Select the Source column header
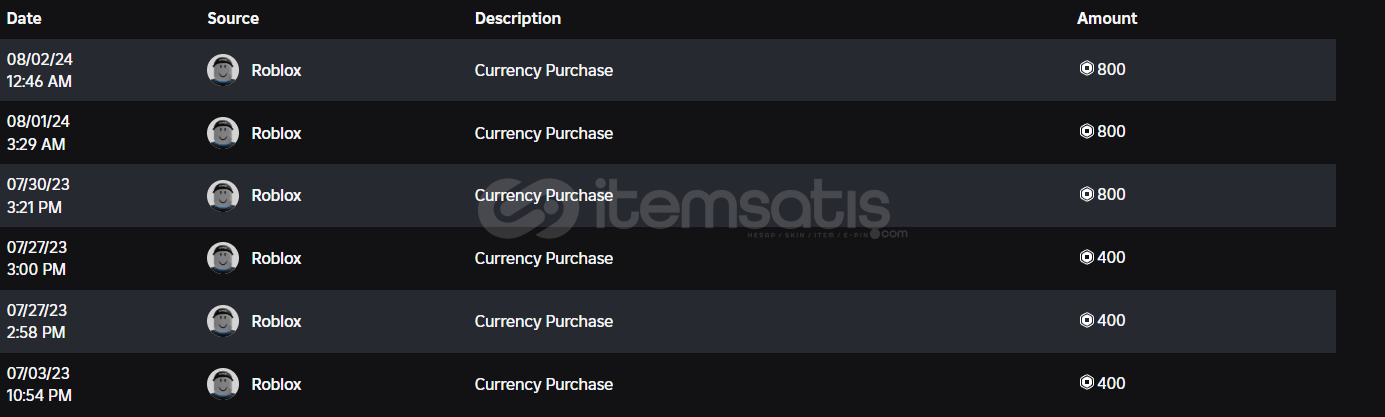The height and width of the screenshot is (417, 1385). (x=233, y=18)
